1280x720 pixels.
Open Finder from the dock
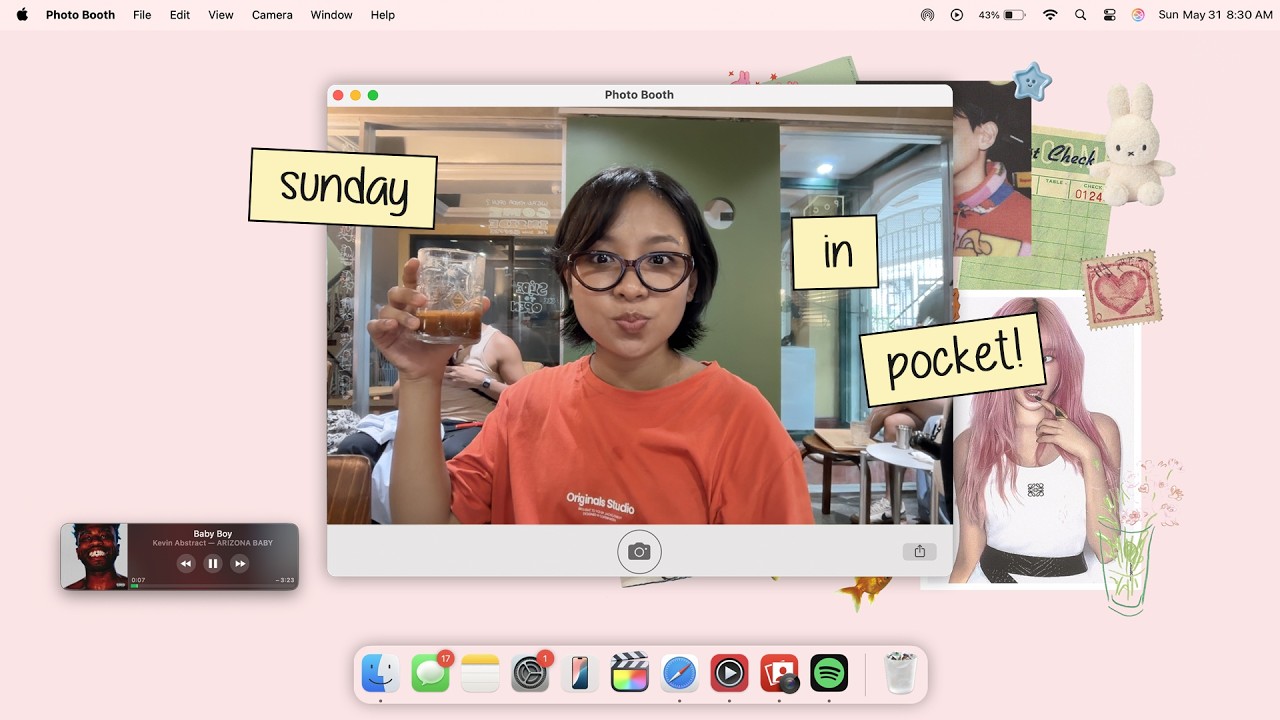pos(380,673)
